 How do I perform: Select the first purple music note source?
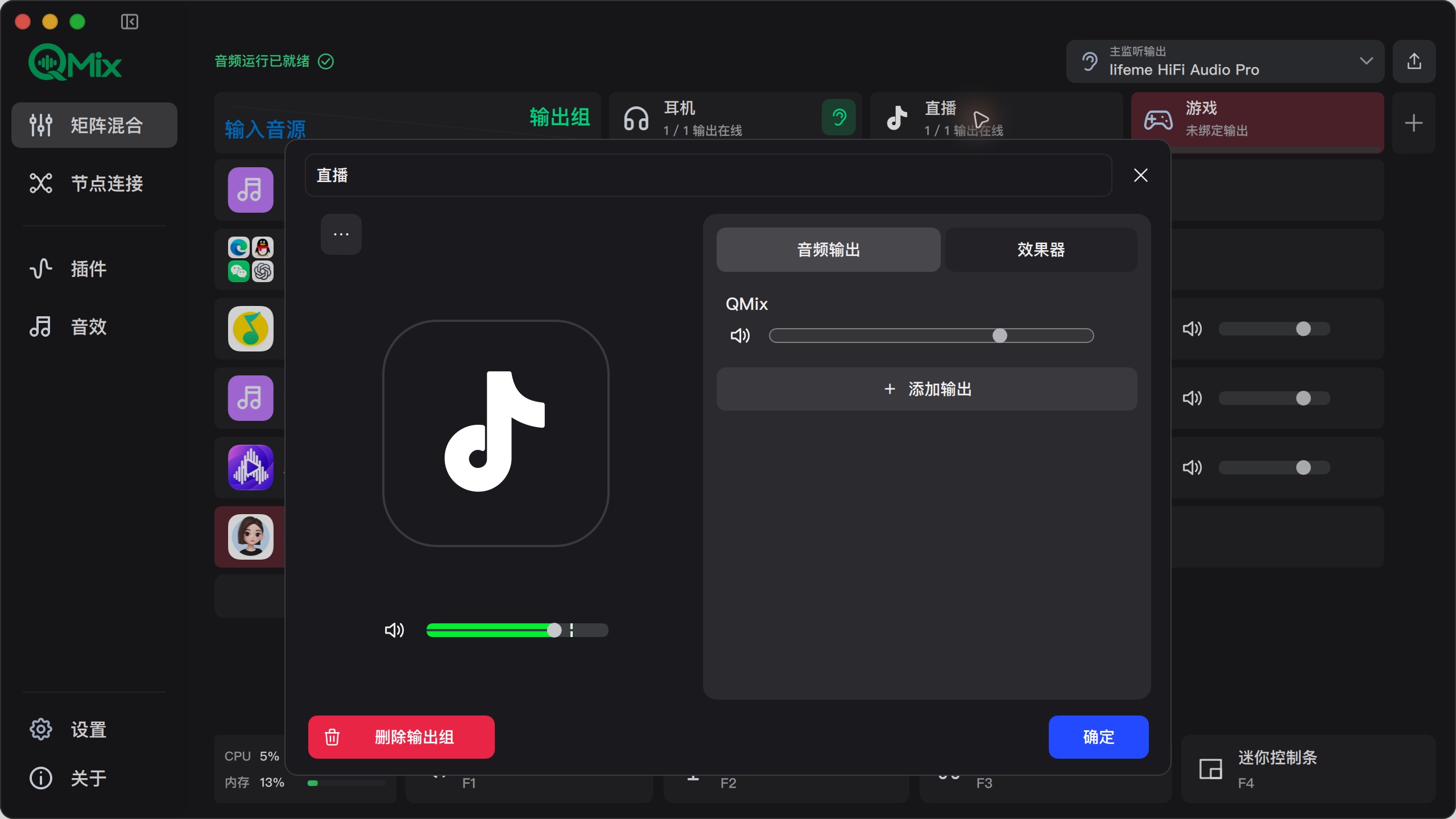point(250,190)
